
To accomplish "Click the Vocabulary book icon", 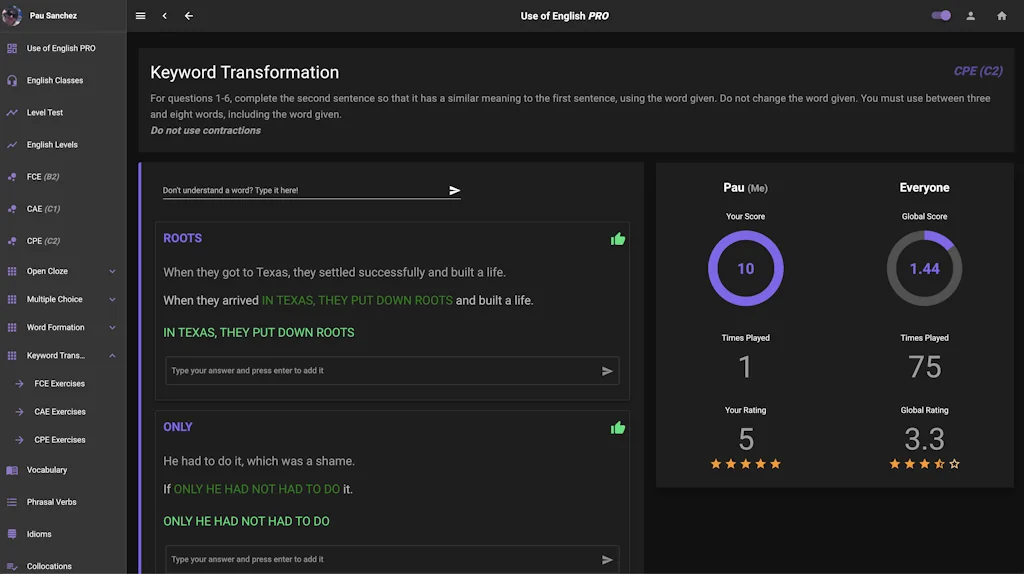I will click(12, 470).
